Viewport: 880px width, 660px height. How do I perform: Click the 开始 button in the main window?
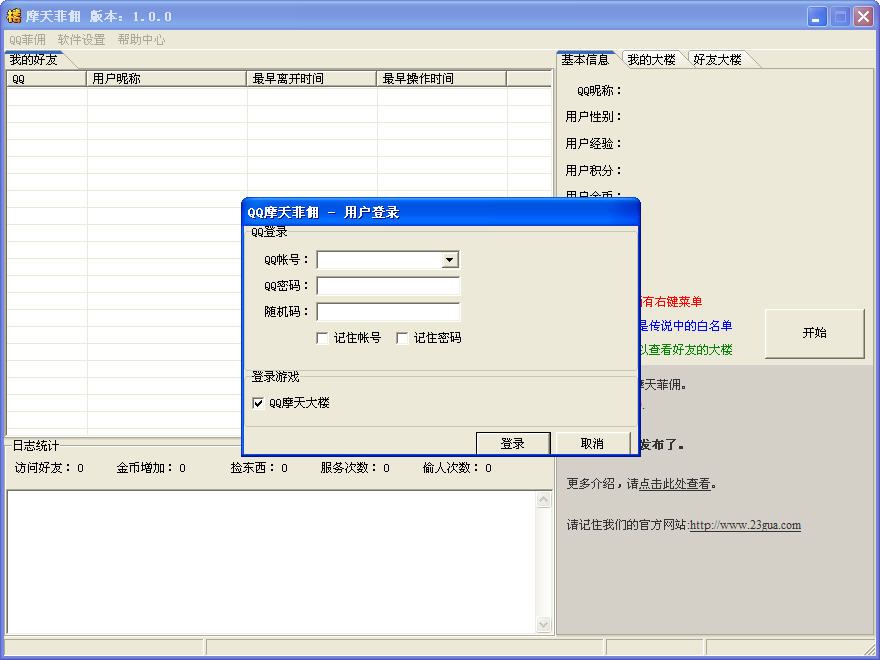(x=814, y=333)
